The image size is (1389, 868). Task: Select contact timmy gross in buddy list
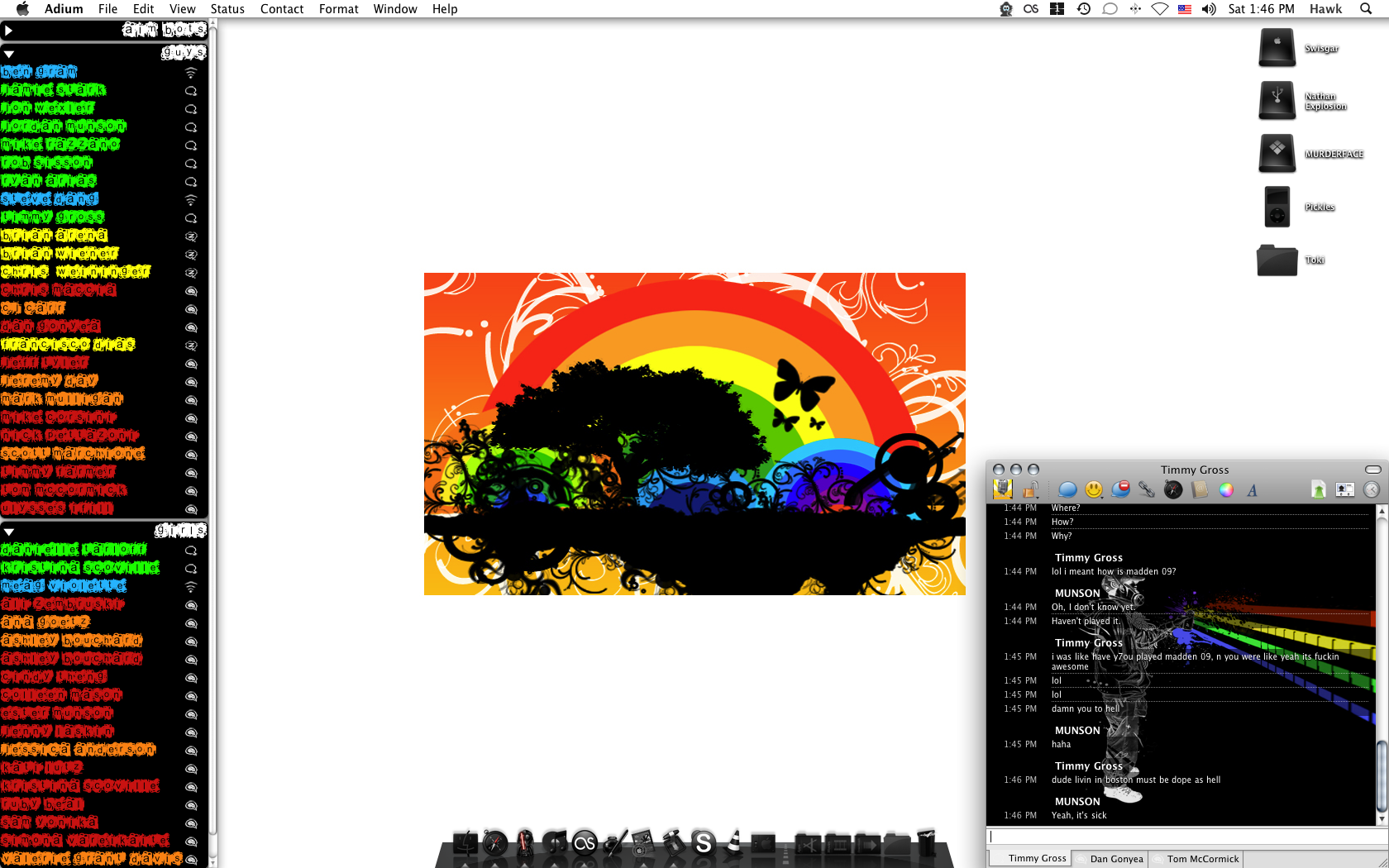(104, 217)
